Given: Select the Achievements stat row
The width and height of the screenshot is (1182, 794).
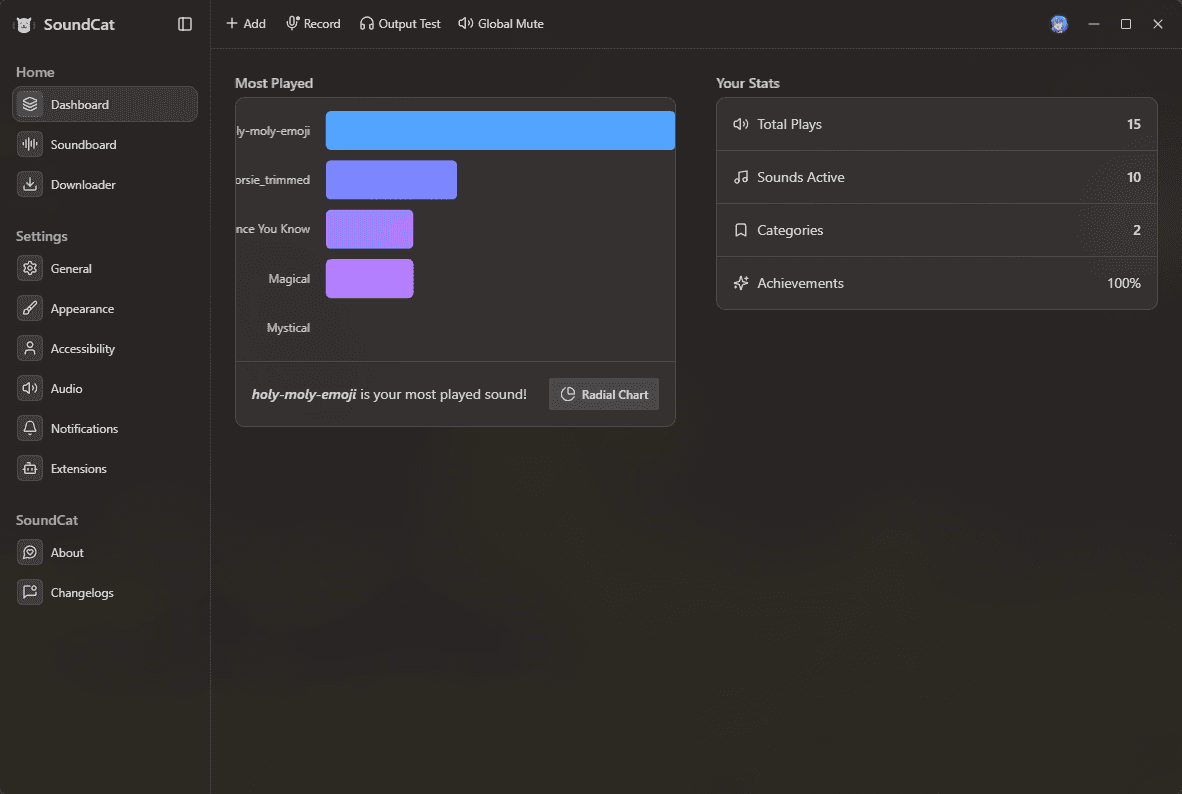Looking at the screenshot, I should [x=936, y=283].
